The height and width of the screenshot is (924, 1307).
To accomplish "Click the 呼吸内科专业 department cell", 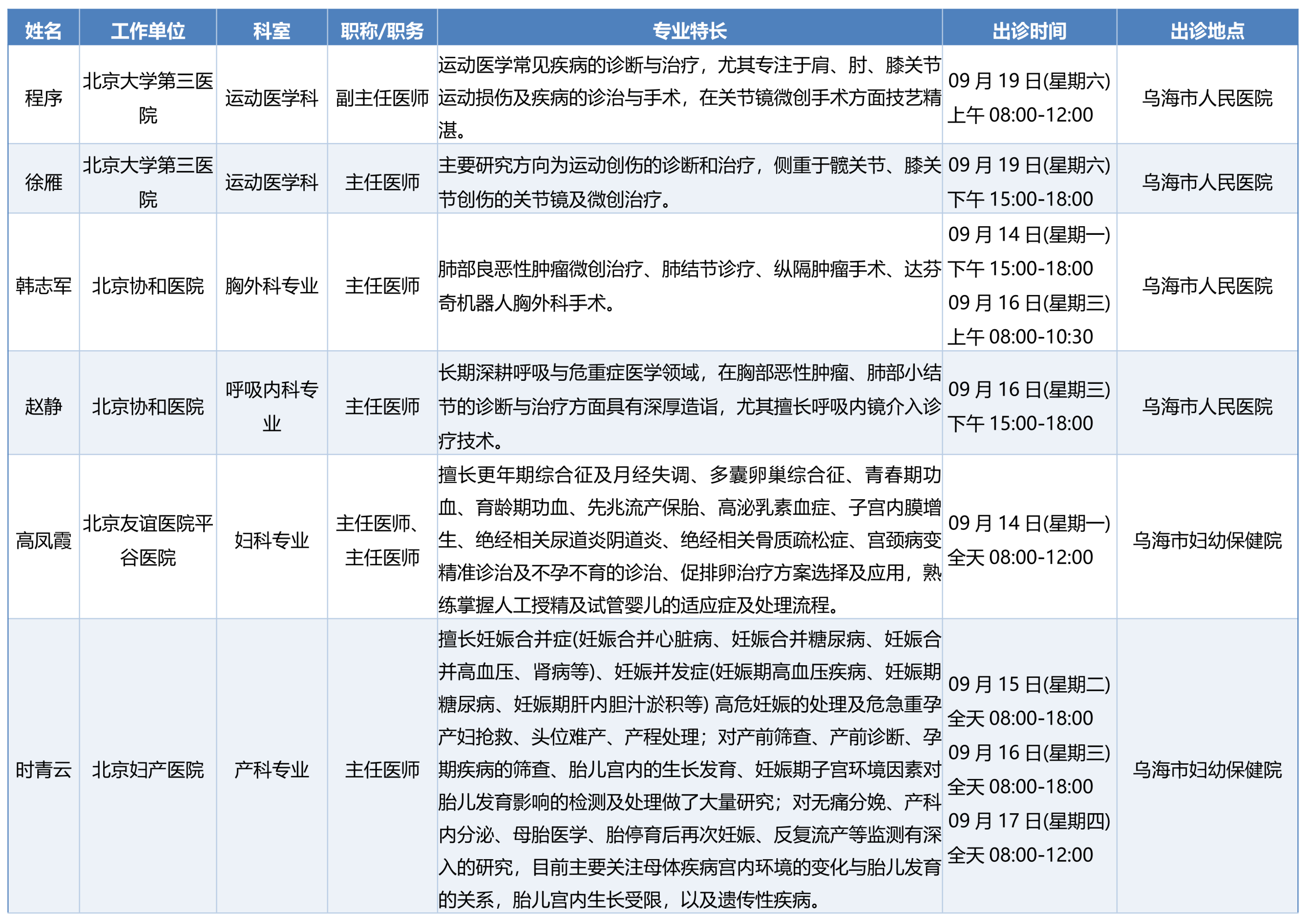I will pos(272,406).
